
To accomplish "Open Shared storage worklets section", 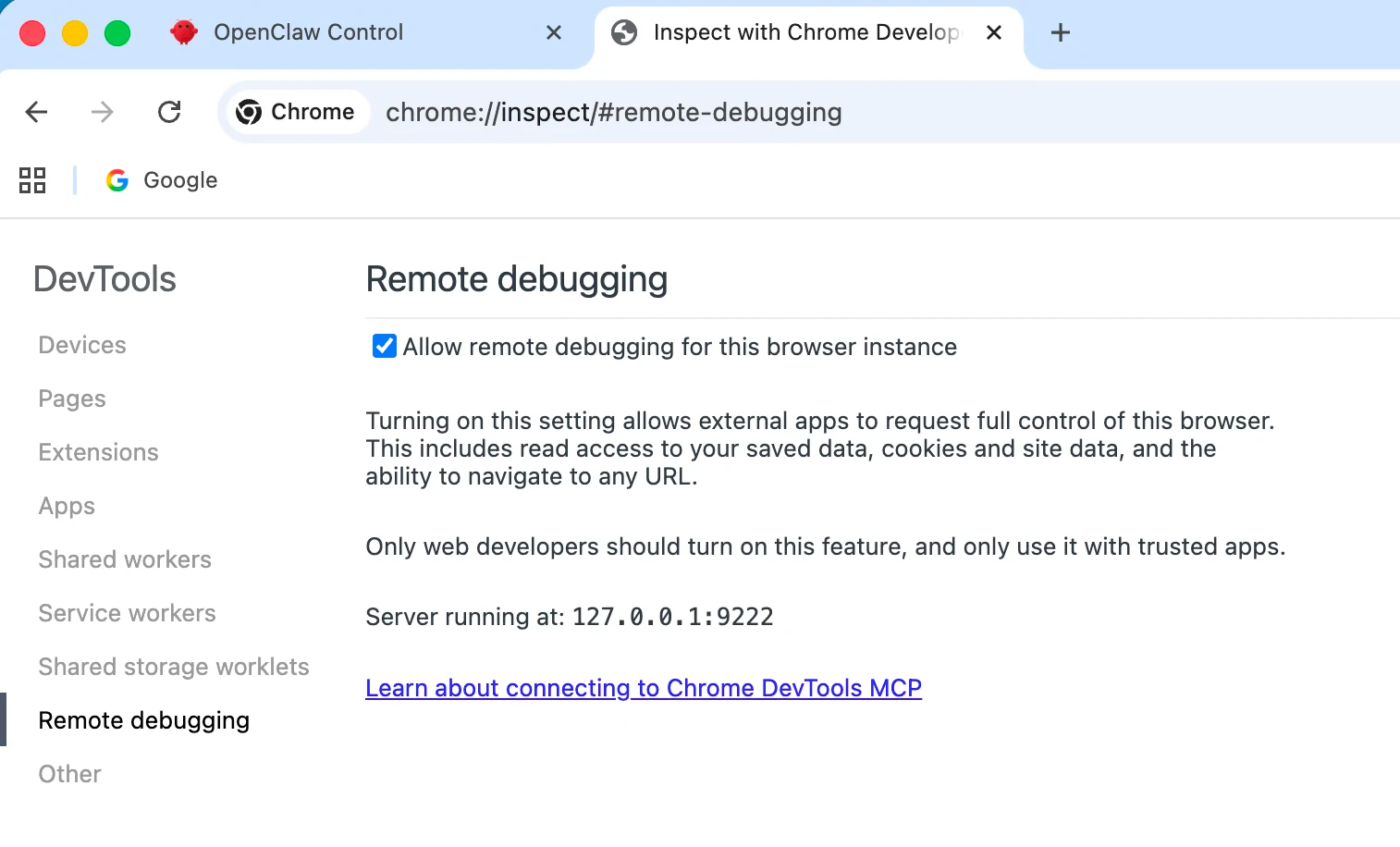I will 174,667.
